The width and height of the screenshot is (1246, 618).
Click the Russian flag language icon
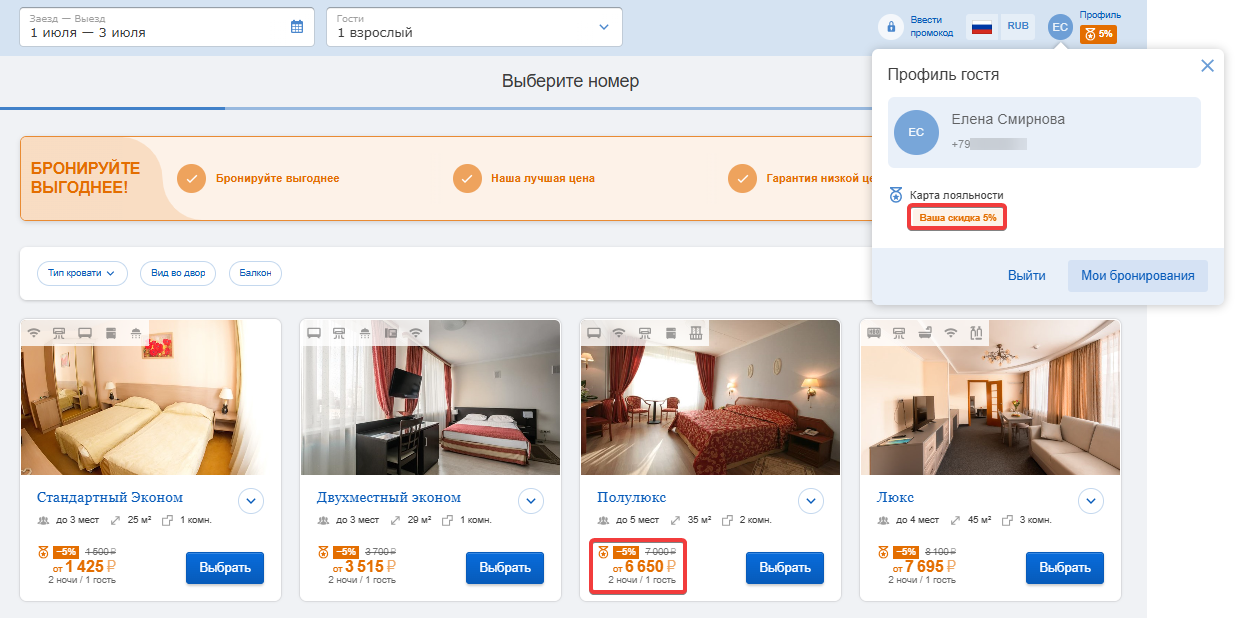click(981, 27)
